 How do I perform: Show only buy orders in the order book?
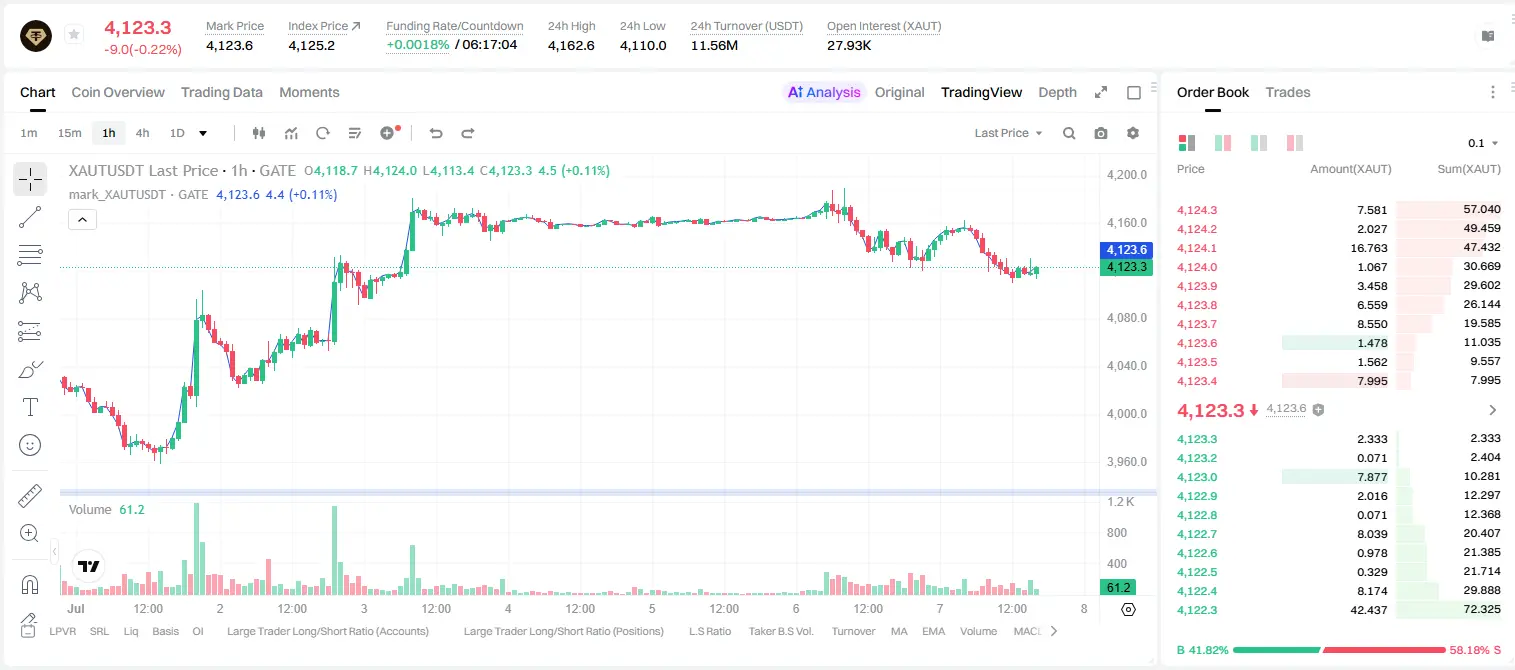[x=1259, y=143]
